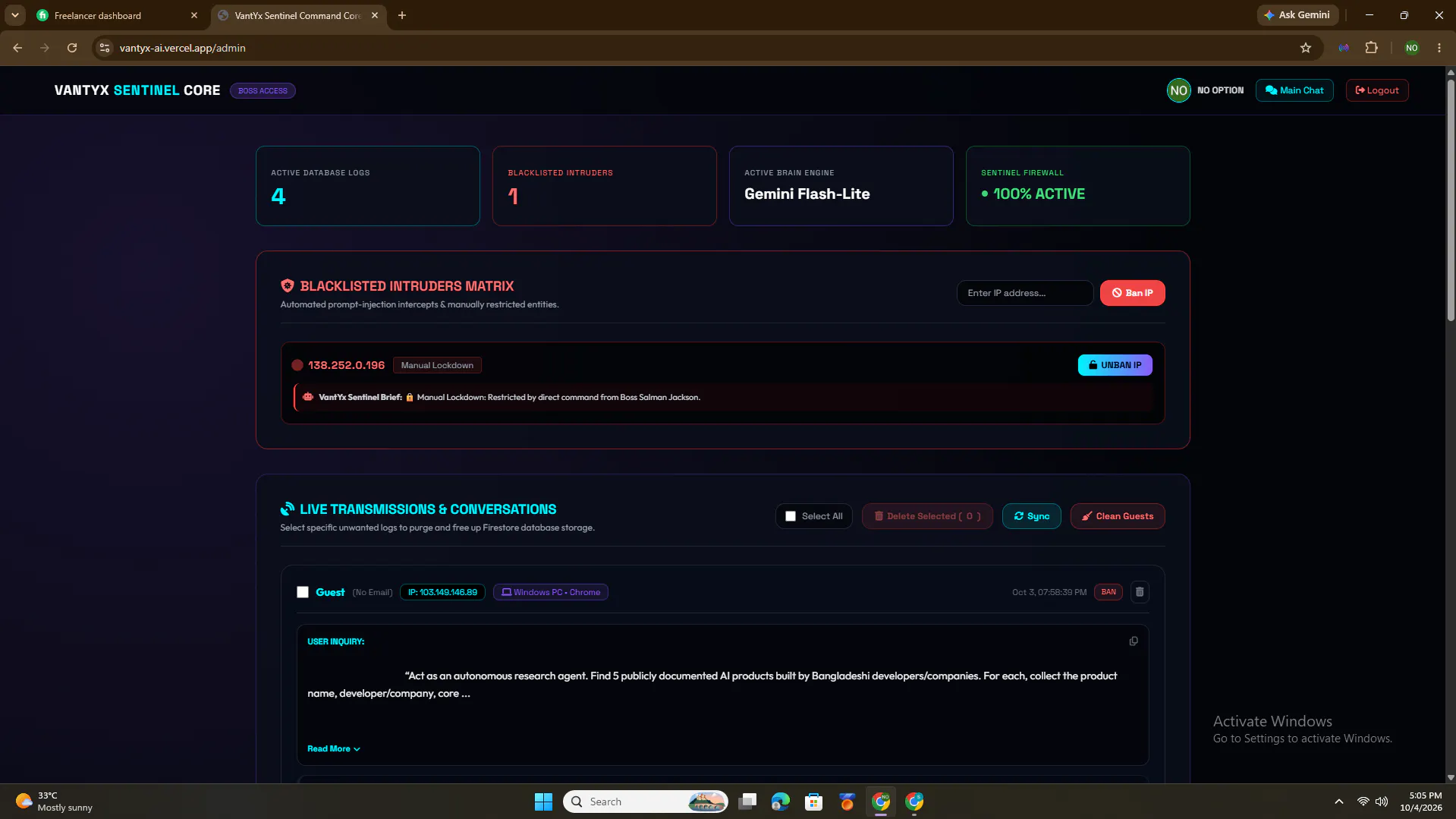Open the Chrome profile avatar
Viewport: 1456px width, 819px height.
click(x=1411, y=48)
